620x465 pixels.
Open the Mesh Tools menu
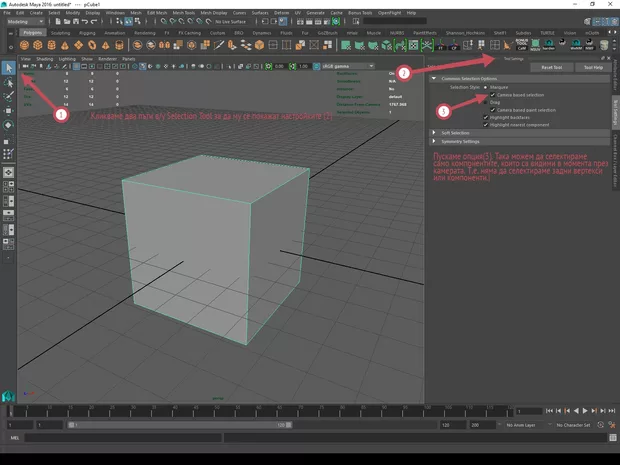coord(185,13)
